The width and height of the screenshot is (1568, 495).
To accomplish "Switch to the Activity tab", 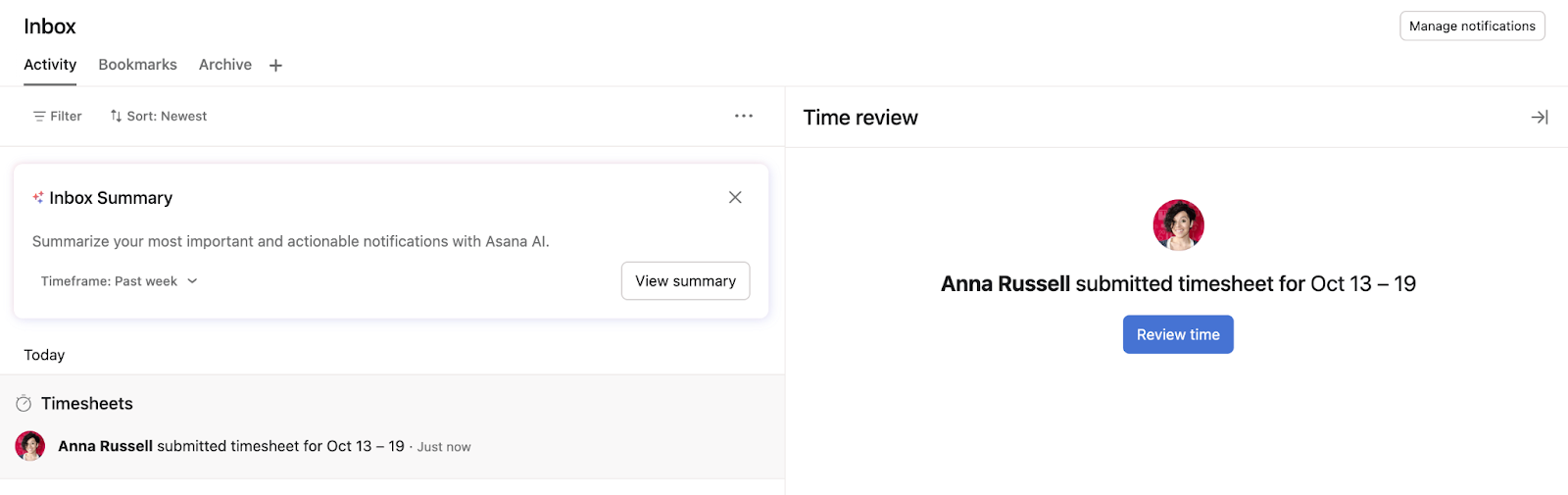I will (50, 65).
